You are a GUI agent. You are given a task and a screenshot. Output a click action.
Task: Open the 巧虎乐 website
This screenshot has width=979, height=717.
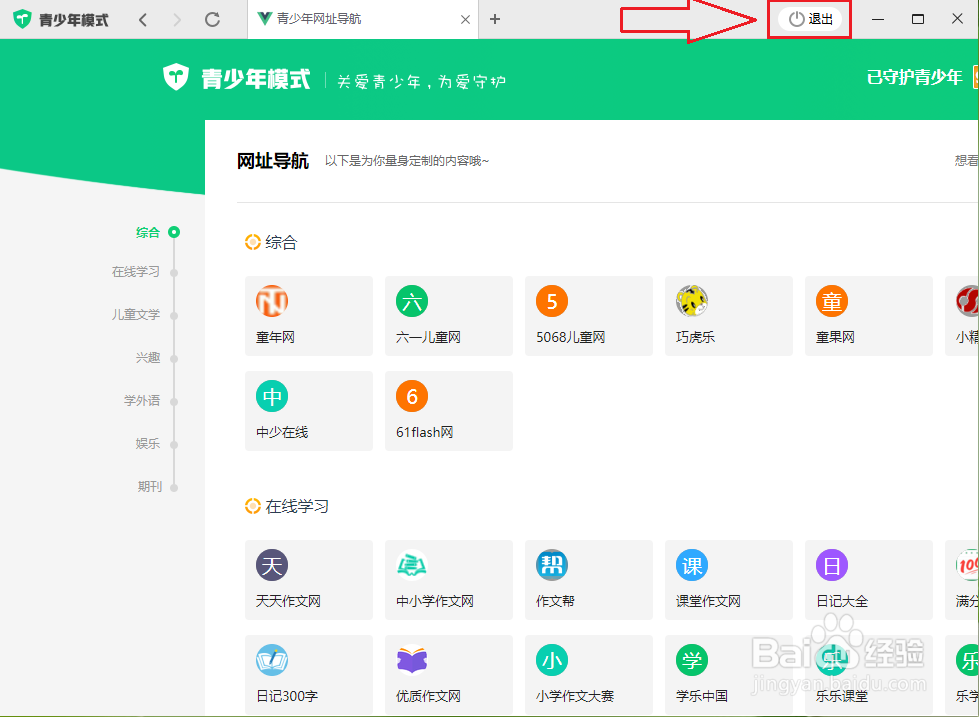[728, 316]
